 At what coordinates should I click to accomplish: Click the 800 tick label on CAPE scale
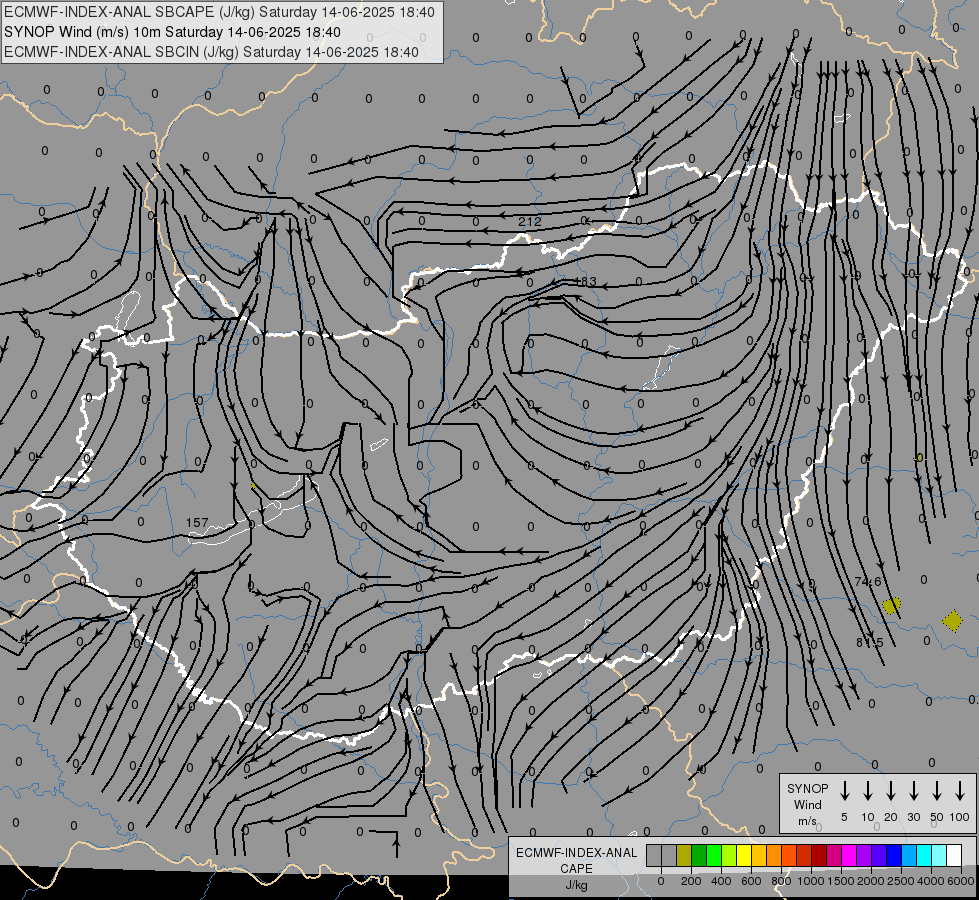[781, 881]
